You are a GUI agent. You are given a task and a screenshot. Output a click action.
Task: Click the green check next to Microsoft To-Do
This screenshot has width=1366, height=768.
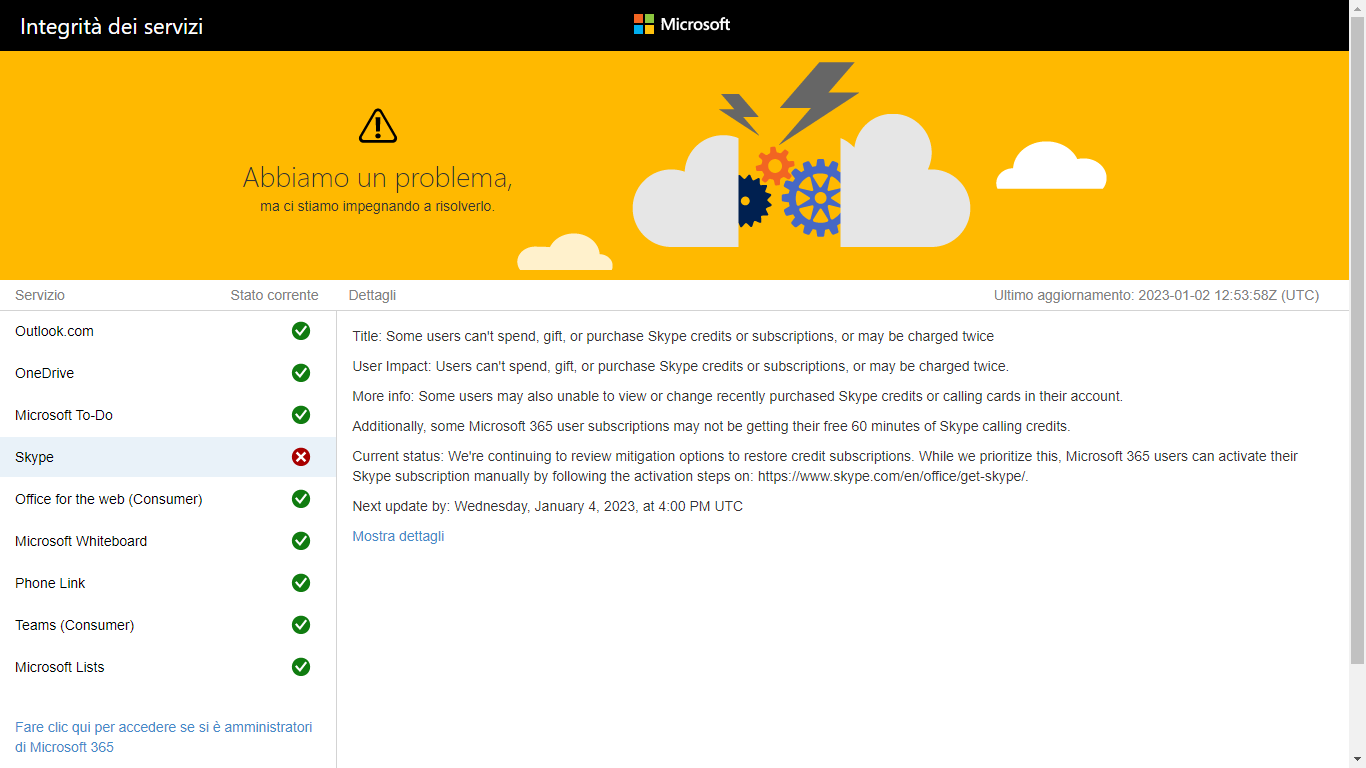(x=301, y=415)
